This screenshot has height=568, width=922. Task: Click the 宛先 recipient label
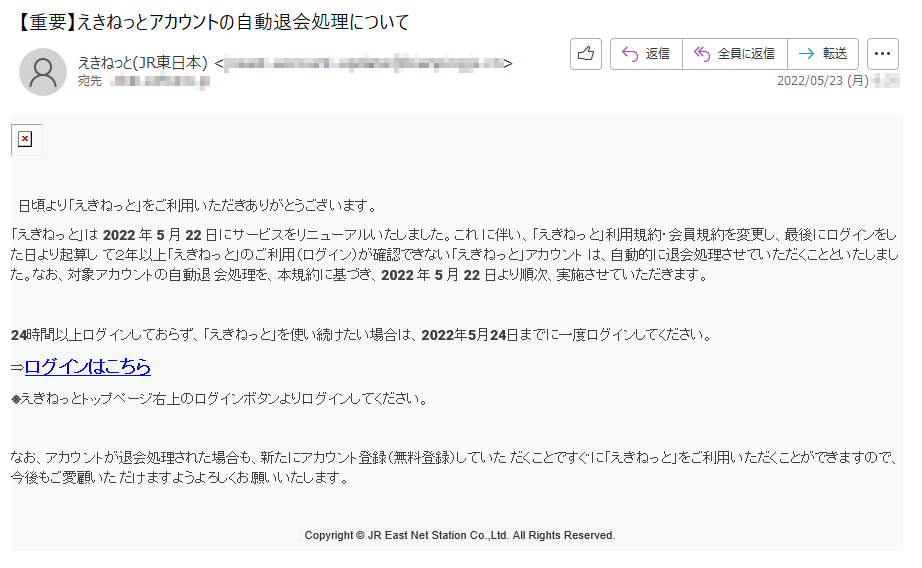[90, 81]
